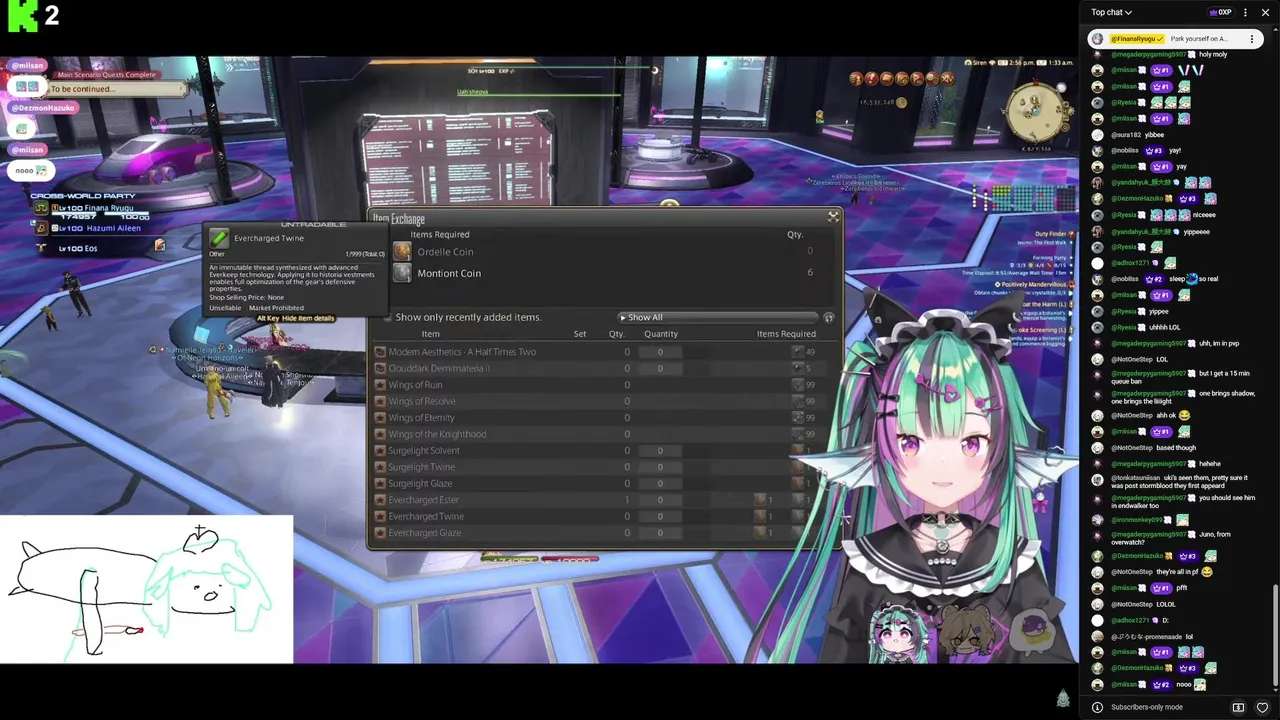Click the Montiont Coin icon
Screen dimensions: 1280x720
click(402, 273)
